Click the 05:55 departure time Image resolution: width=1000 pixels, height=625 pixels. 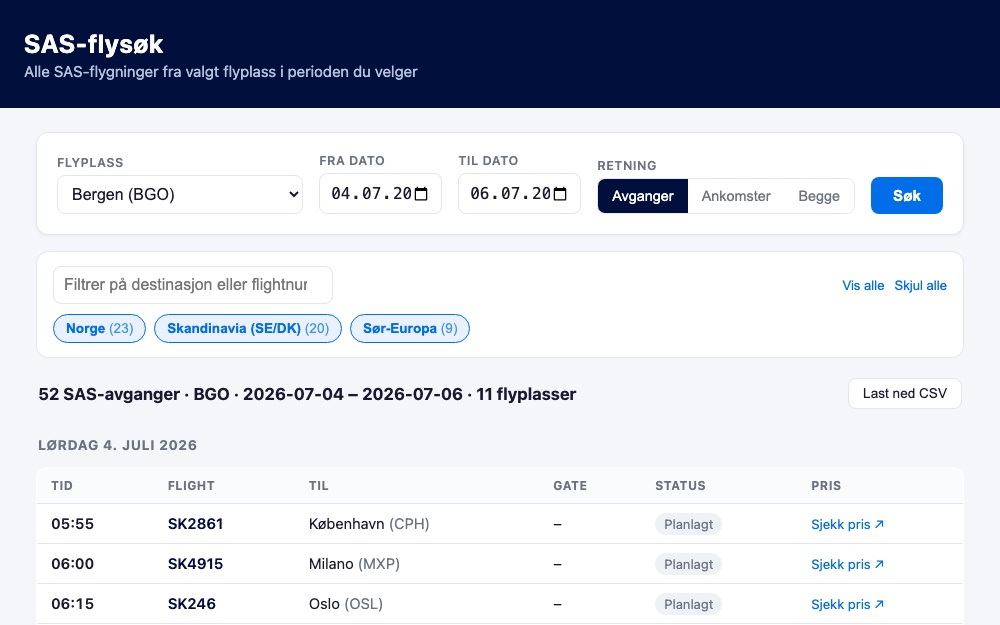[x=73, y=524]
